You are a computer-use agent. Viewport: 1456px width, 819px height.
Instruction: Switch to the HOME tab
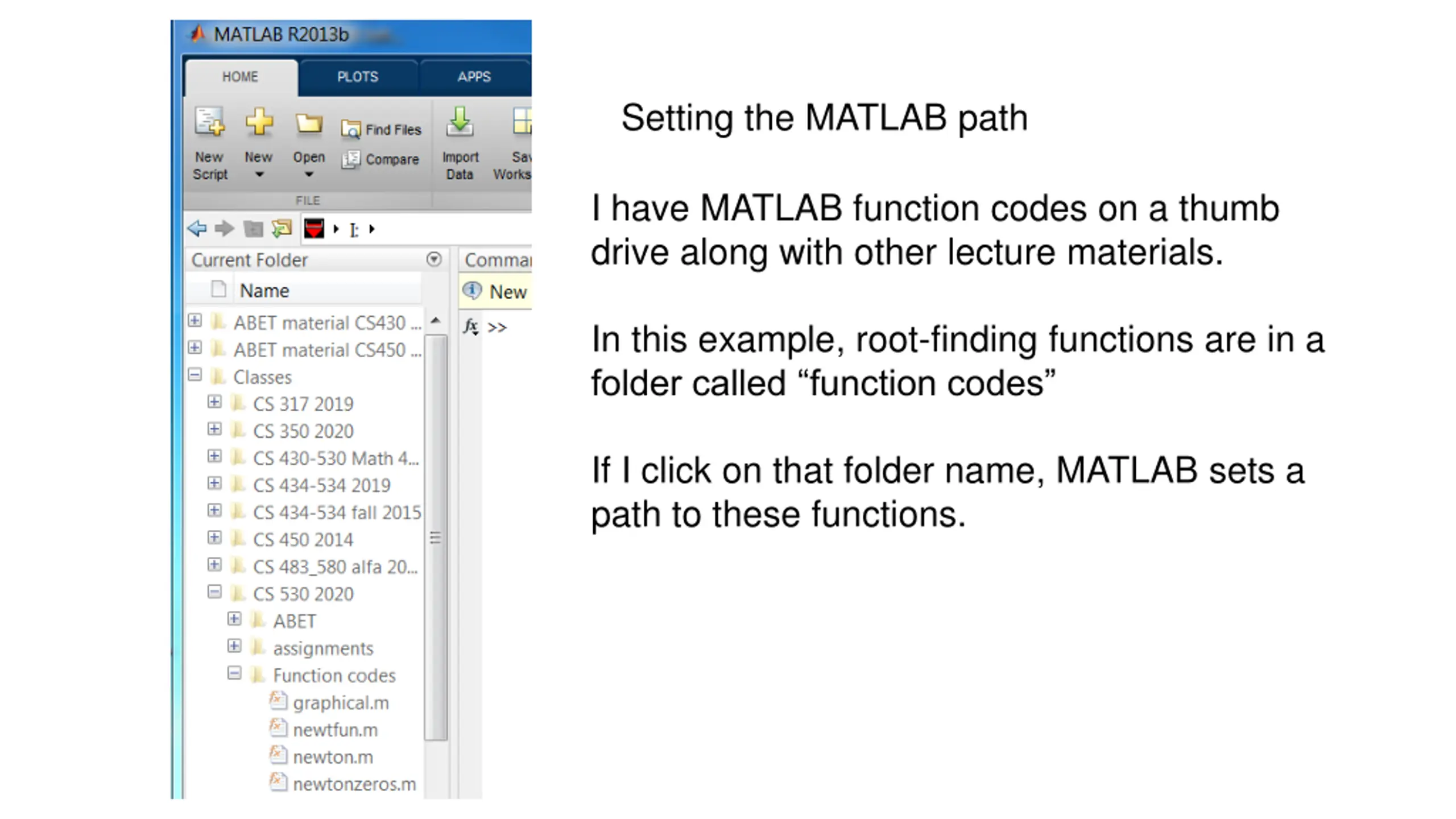241,77
